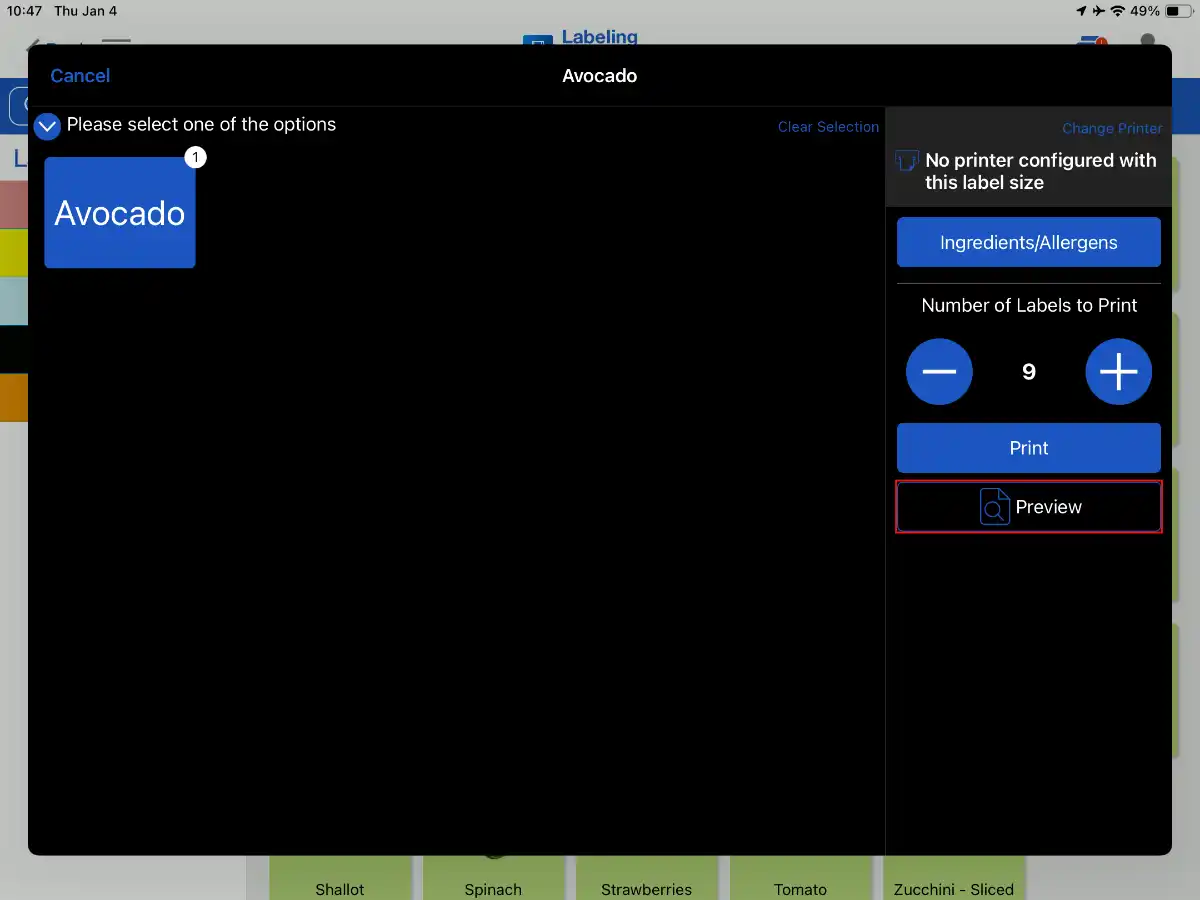Tap the plus button to add labels

[1118, 372]
